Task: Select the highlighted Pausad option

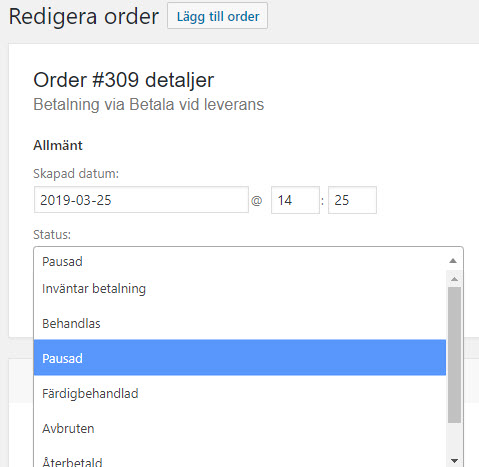Action: [x=240, y=357]
